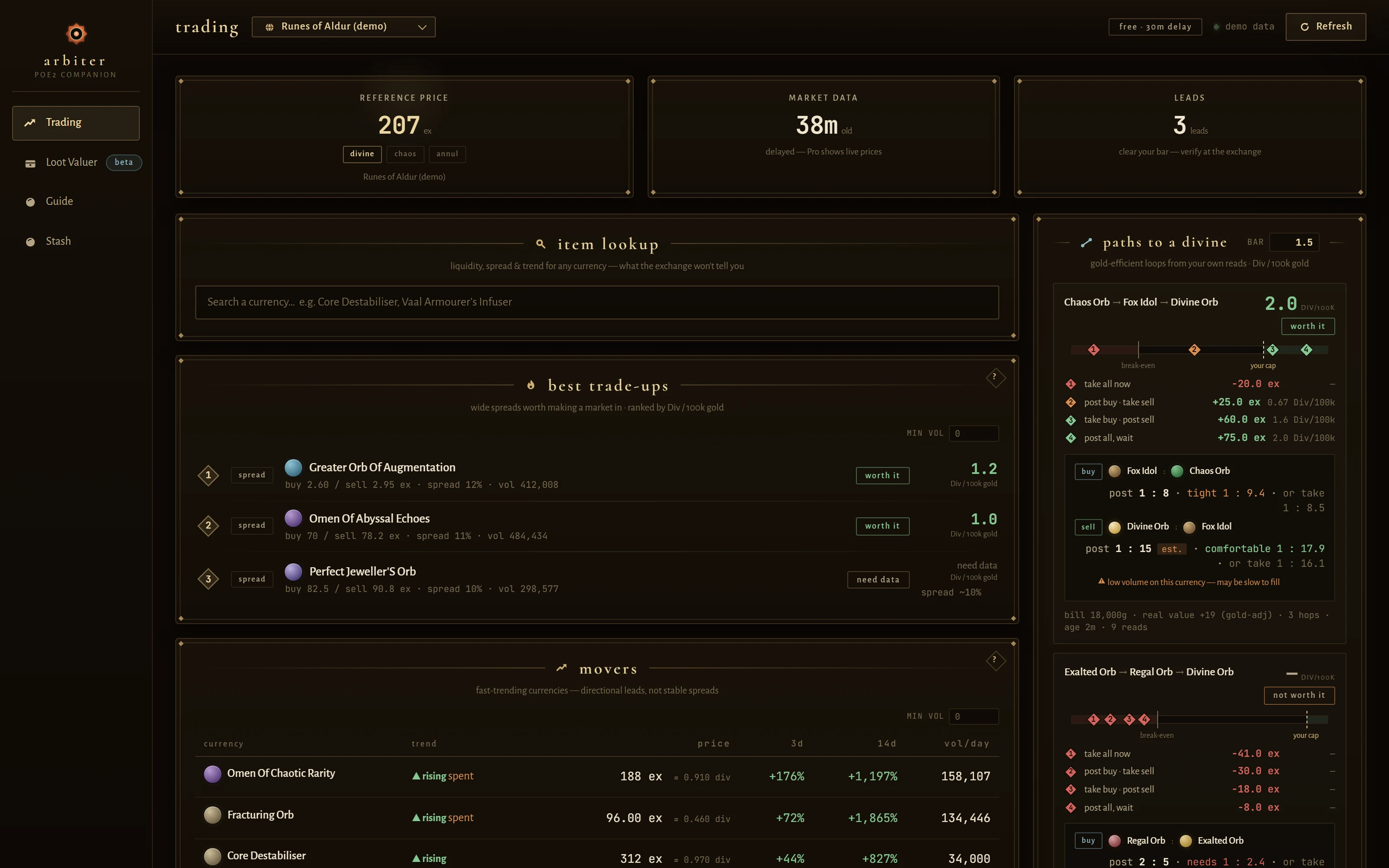Image resolution: width=1389 pixels, height=868 pixels.
Task: Click the best trade-ups flame icon
Action: (531, 385)
